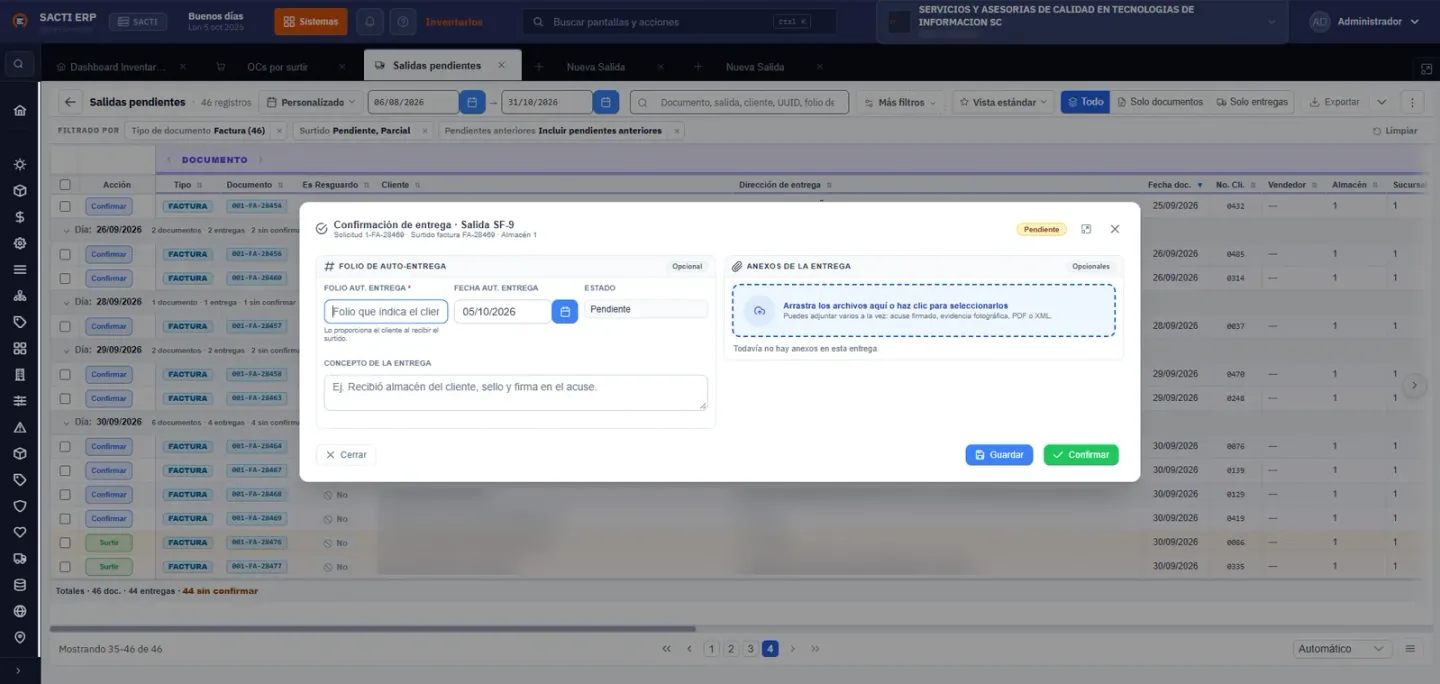The image size is (1440, 684).
Task: Check the row checkbox for invoice 001-FA-28457
Action: point(65,326)
